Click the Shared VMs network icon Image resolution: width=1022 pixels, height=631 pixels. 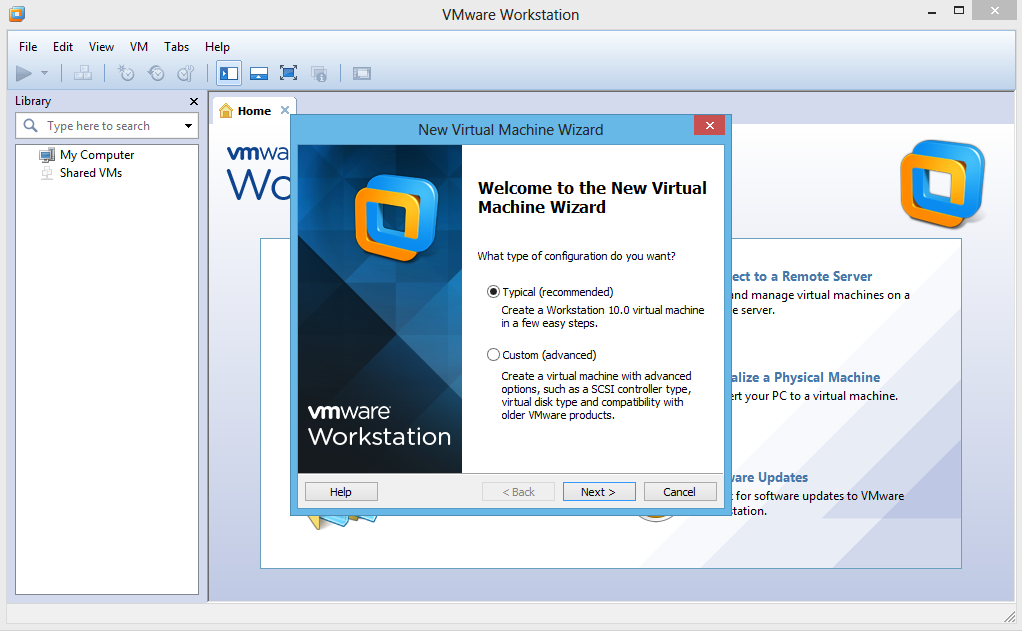pyautogui.click(x=47, y=173)
